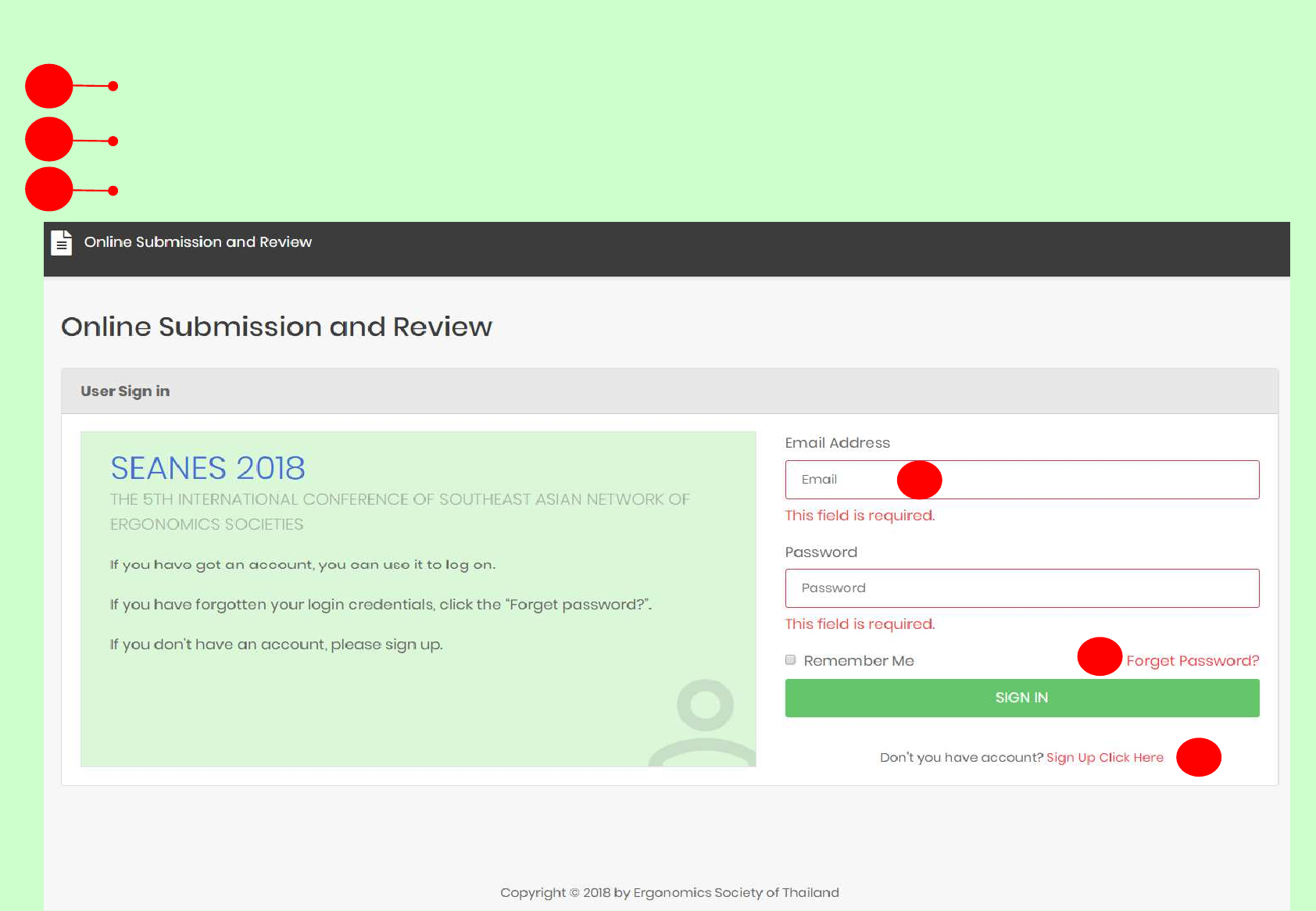Focus the Password input field
Screen dimensions: 1316x911
coord(1022,588)
